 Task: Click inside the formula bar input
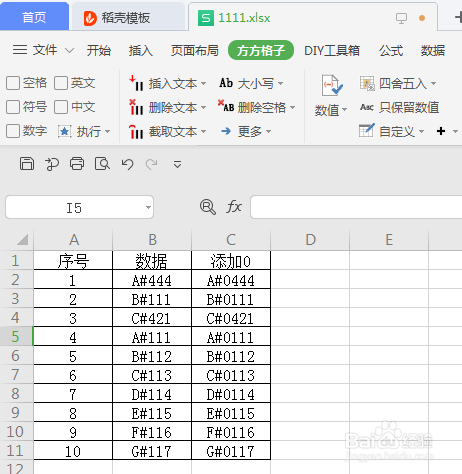[356, 207]
